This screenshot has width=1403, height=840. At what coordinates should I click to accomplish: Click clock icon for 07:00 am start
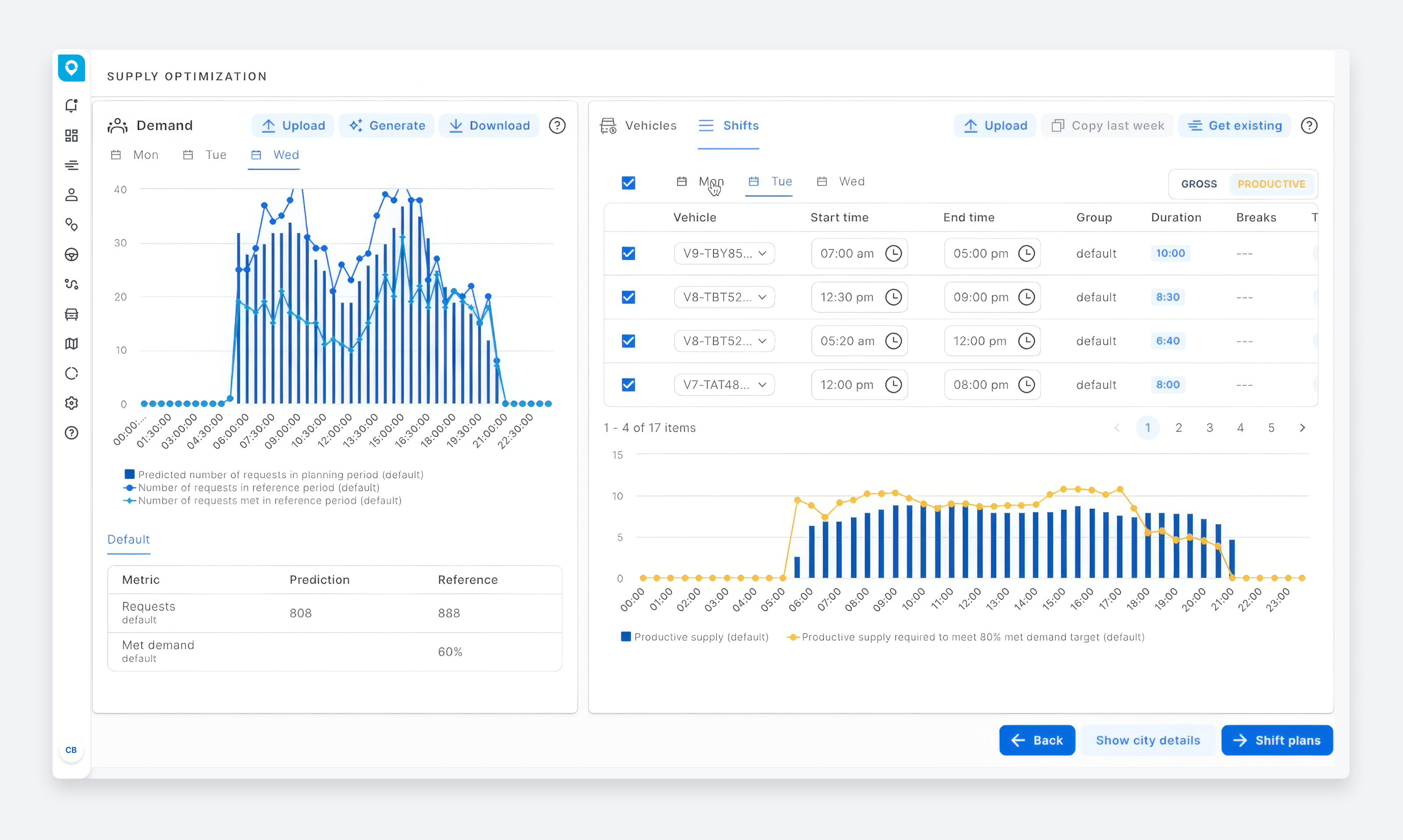893,253
